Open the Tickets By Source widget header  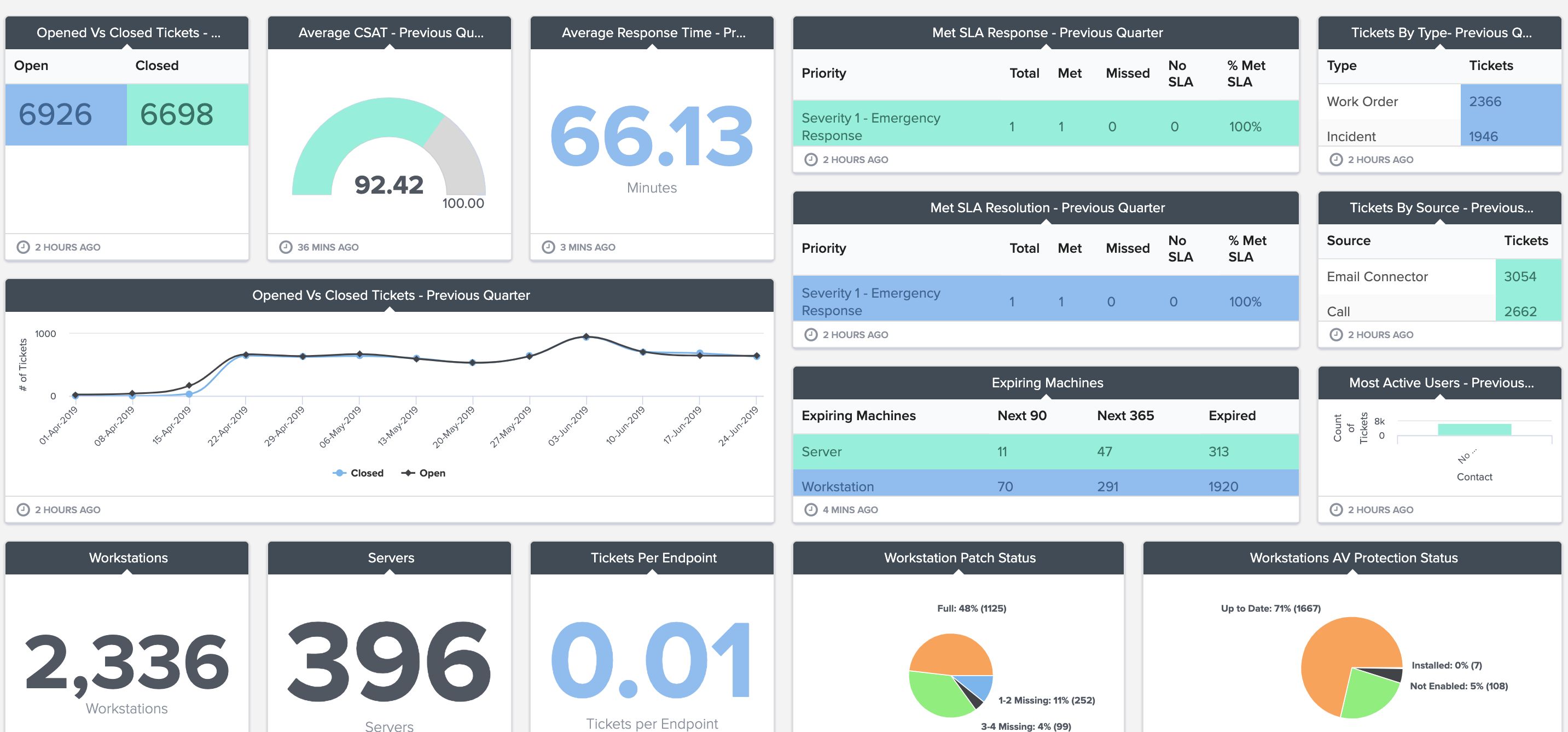point(1439,208)
